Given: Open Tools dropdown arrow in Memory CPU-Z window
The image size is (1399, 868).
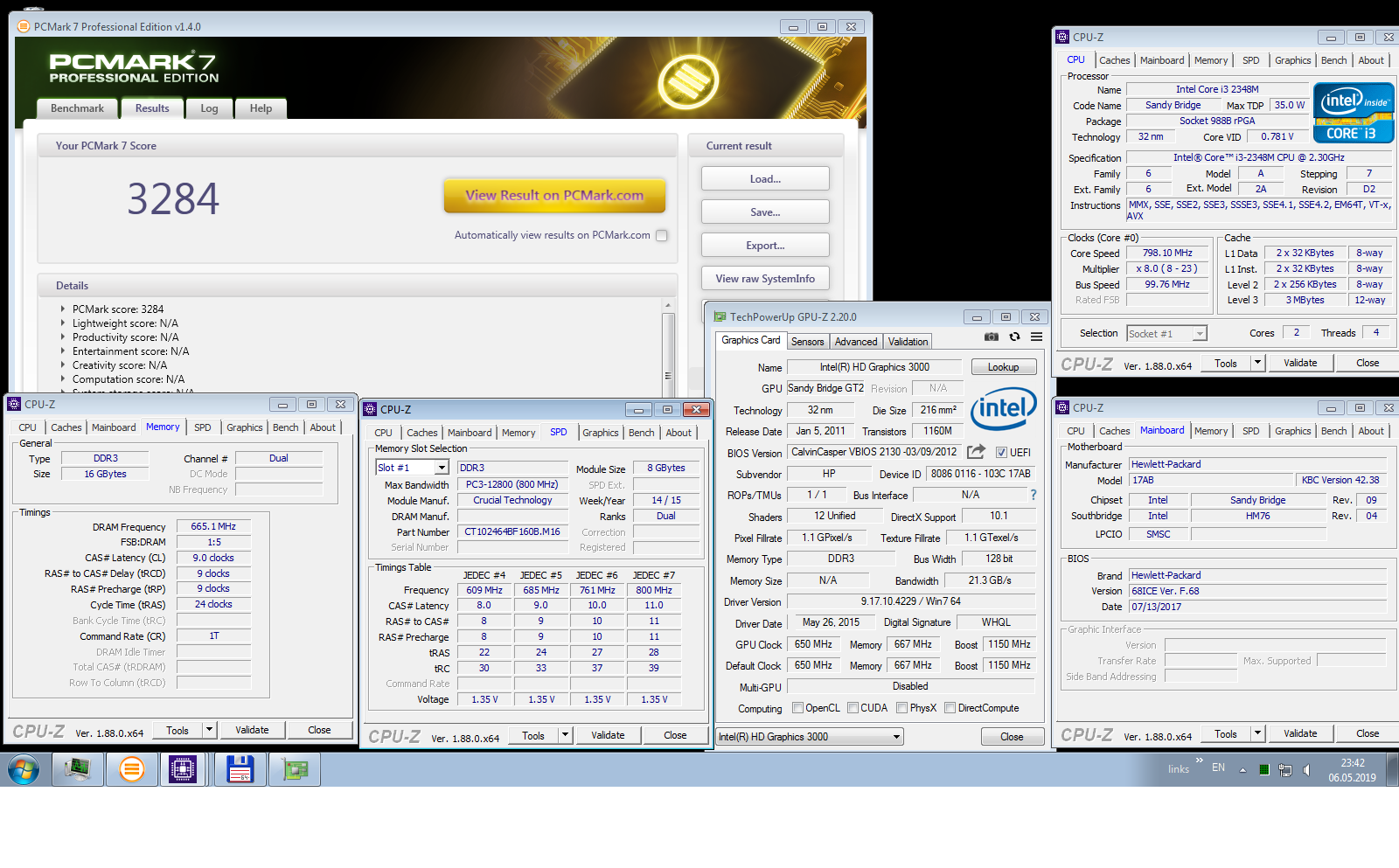Looking at the screenshot, I should click(x=209, y=730).
